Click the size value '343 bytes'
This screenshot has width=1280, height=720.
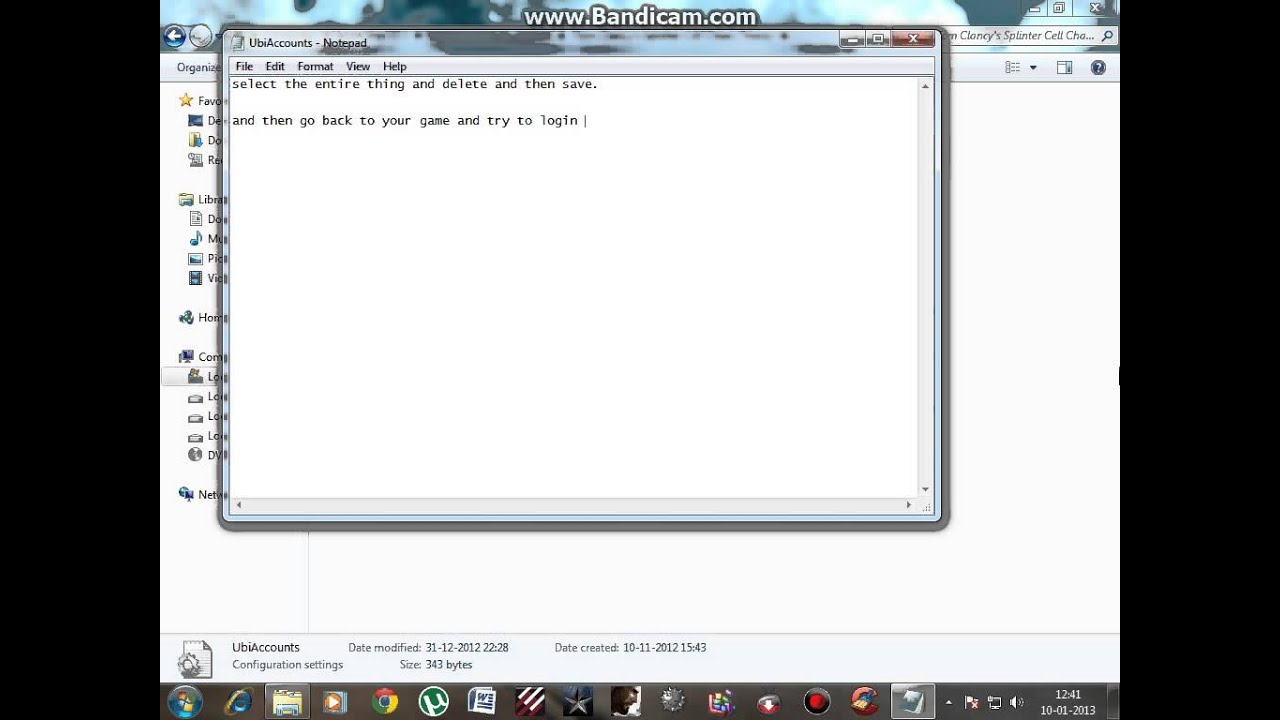click(x=449, y=665)
